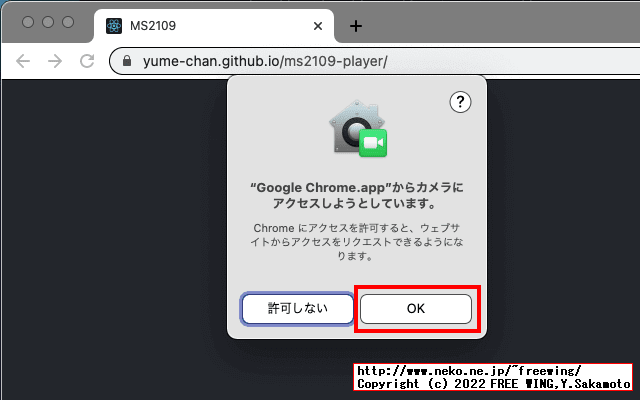The width and height of the screenshot is (640, 400).
Task: Click the dialog title about Google Chrome.app camera access
Action: tap(357, 195)
